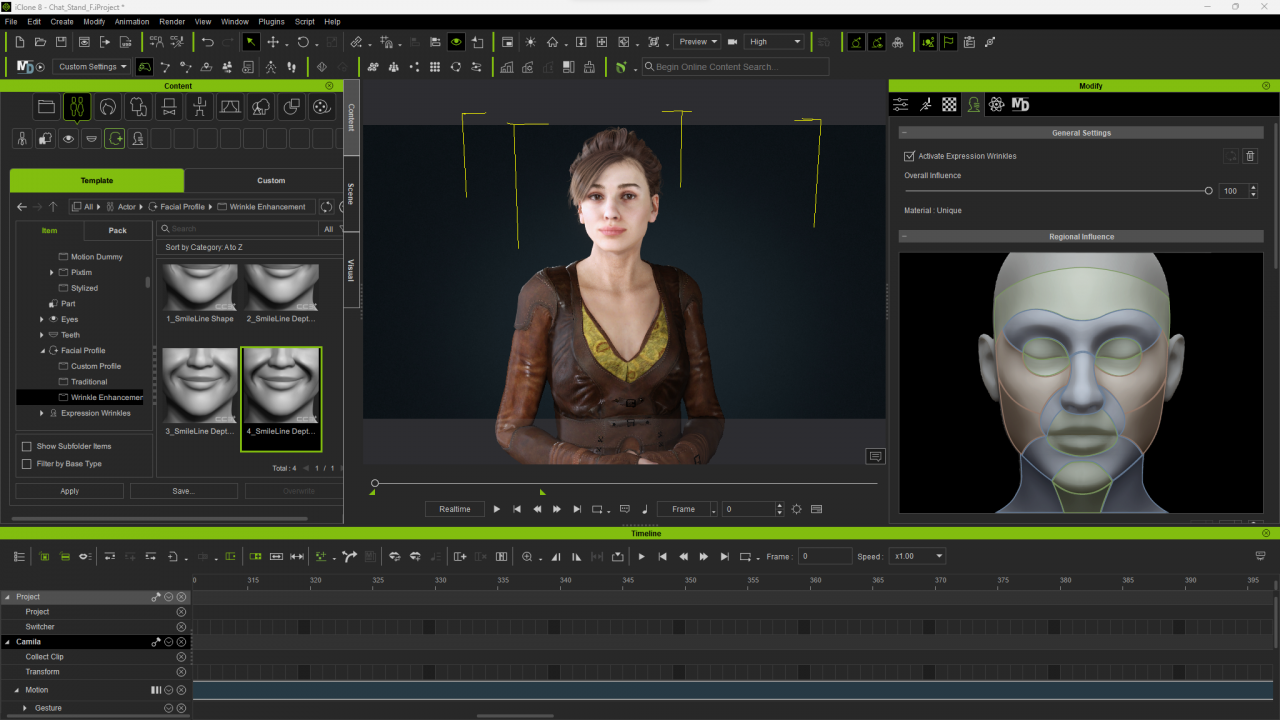Click the delete trash icon in General Settings
The height and width of the screenshot is (720, 1280).
coord(1250,156)
